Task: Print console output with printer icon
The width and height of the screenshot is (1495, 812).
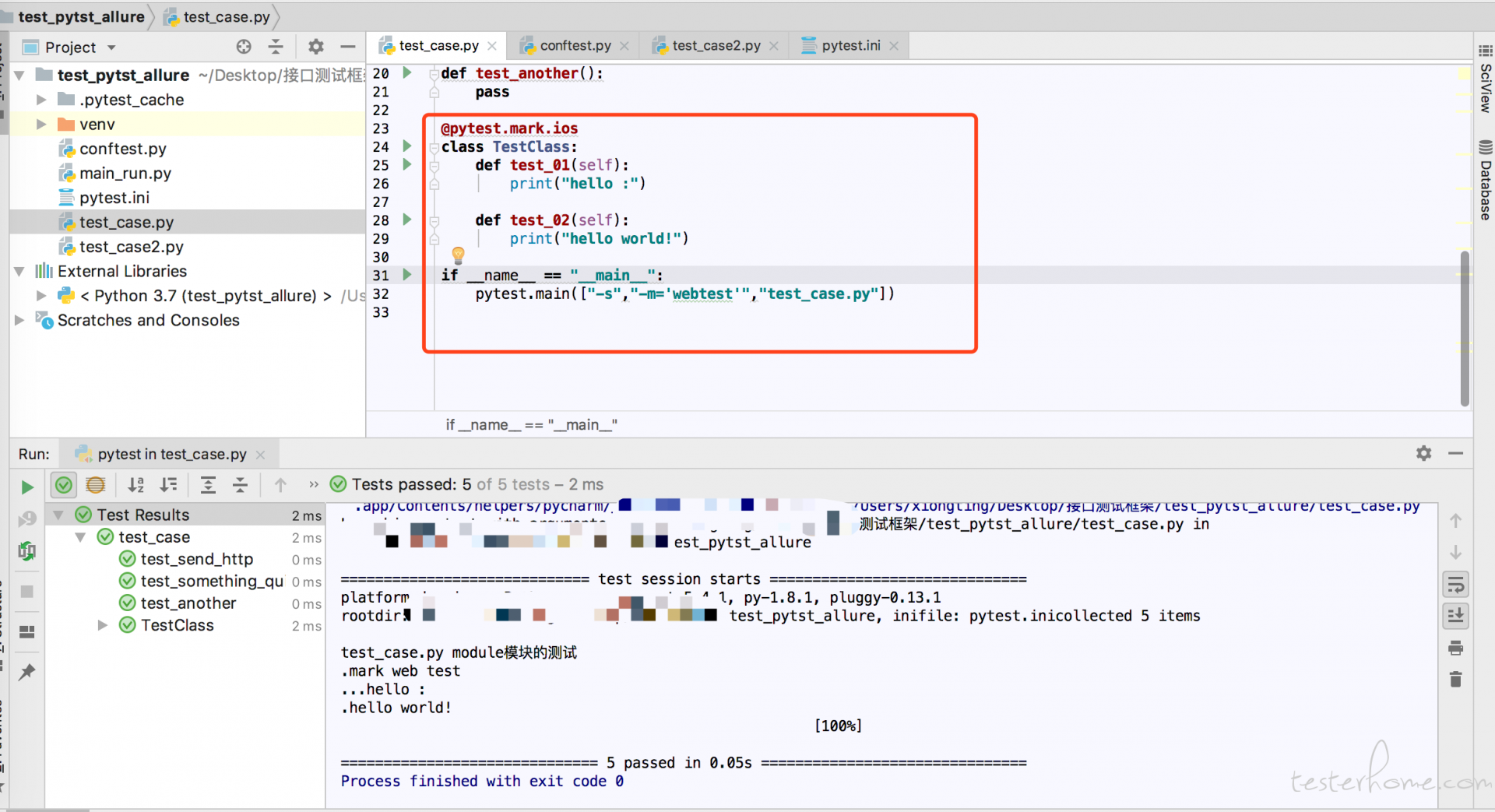Action: point(1455,648)
